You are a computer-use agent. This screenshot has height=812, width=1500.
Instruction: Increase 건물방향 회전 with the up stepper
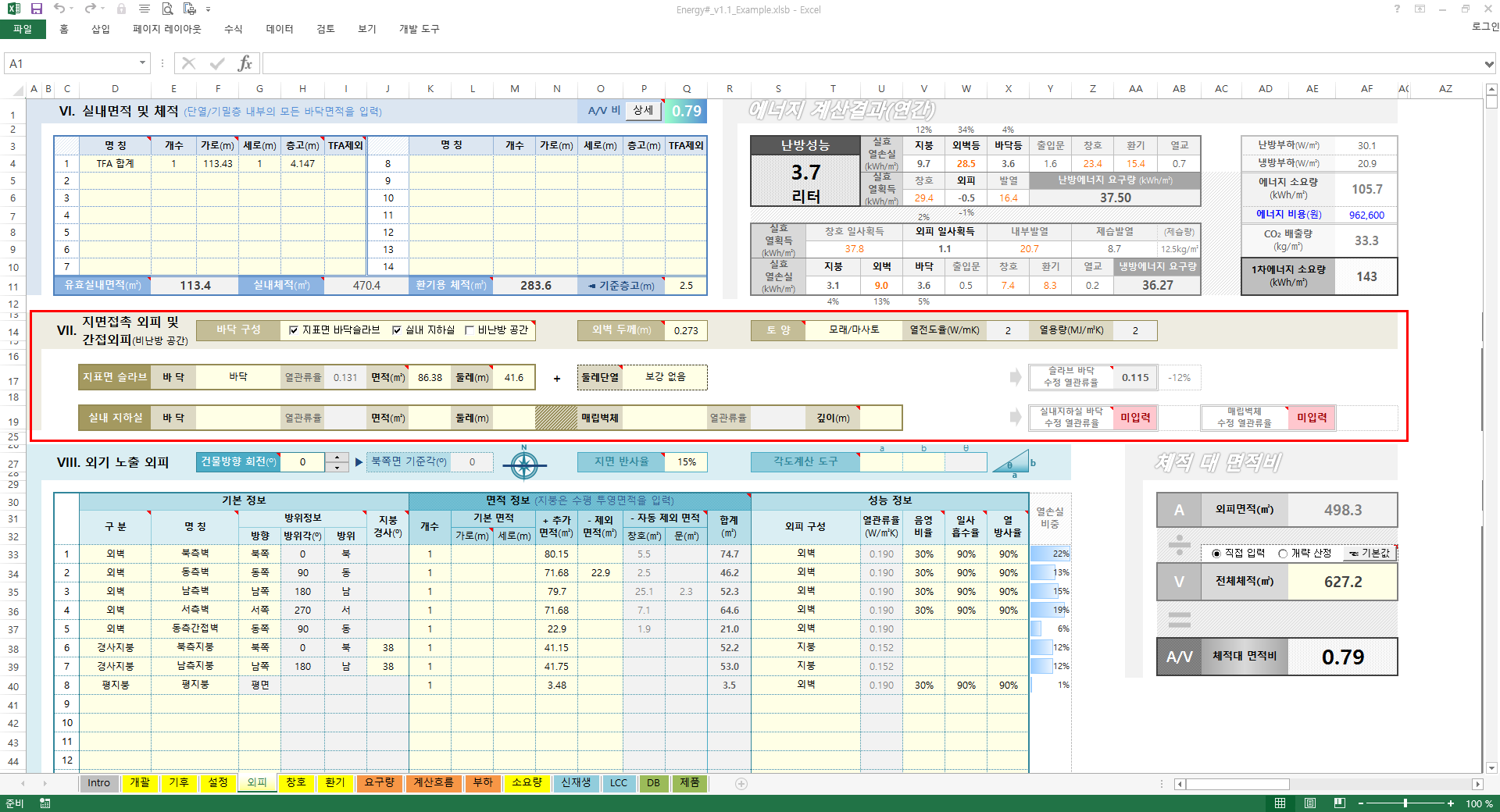[337, 458]
